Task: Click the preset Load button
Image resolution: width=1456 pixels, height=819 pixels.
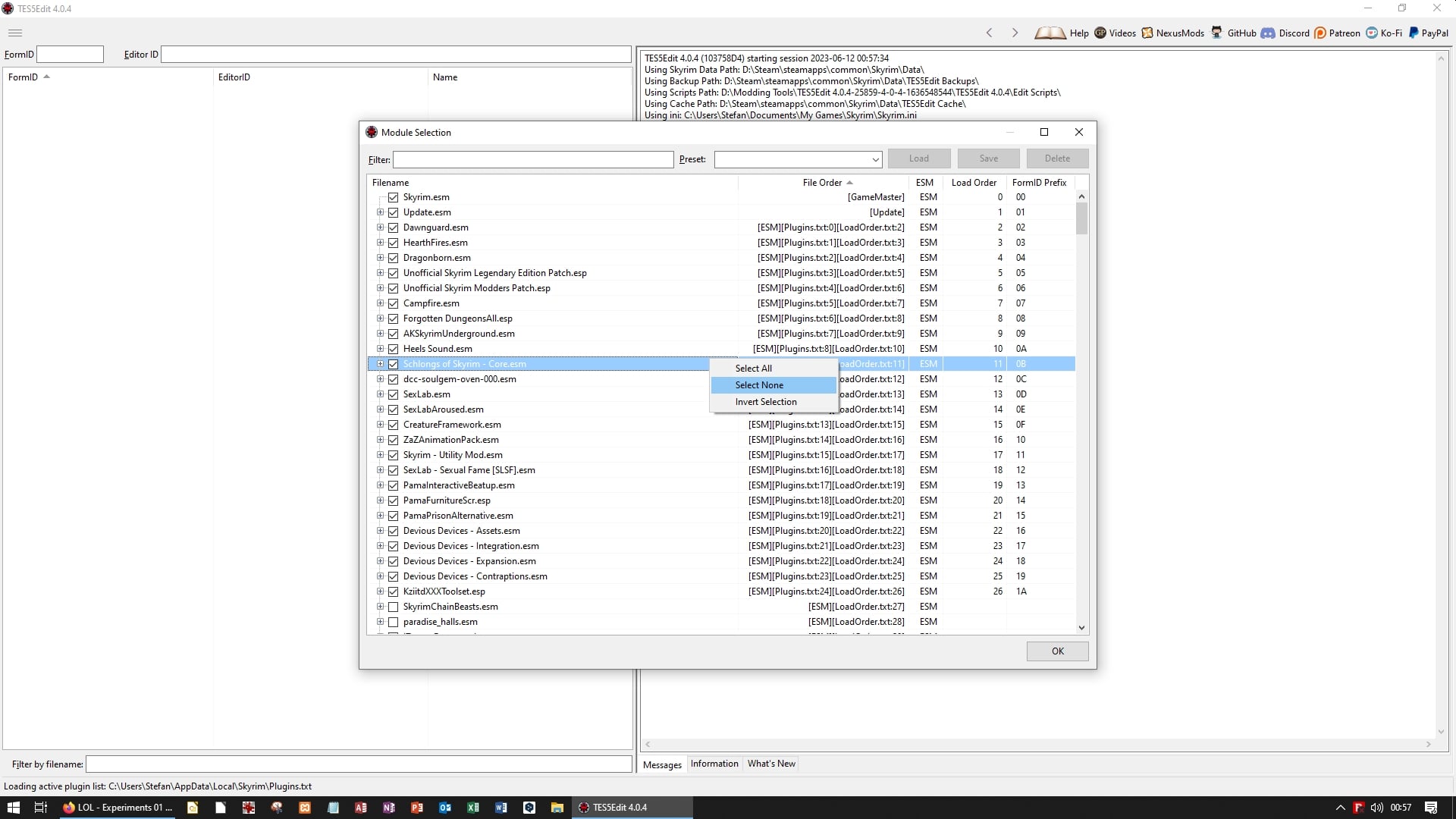Action: (919, 158)
